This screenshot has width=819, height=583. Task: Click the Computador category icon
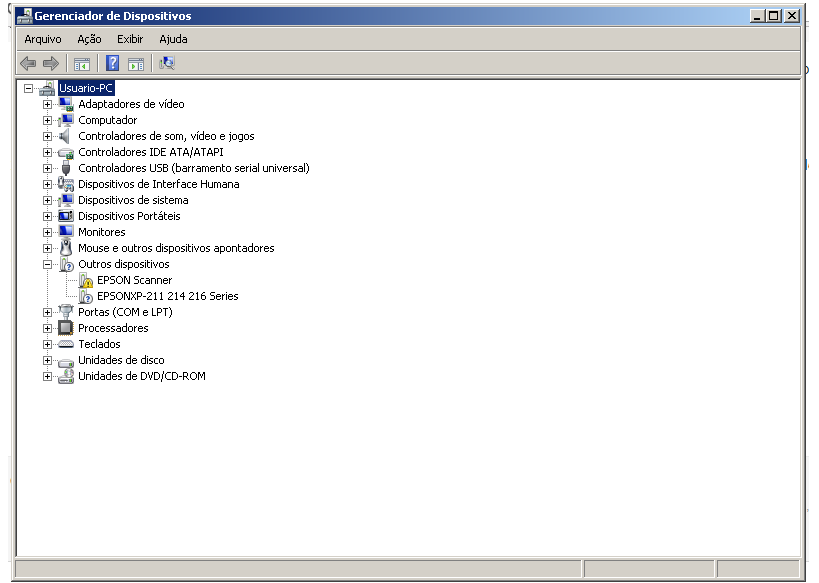click(x=66, y=120)
